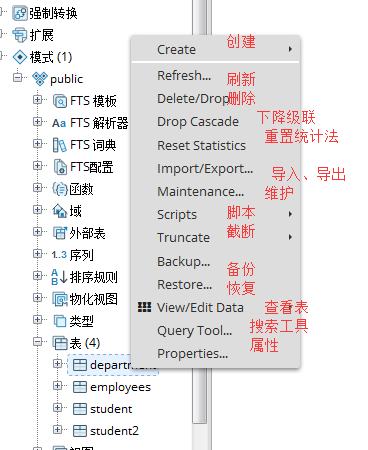Select the 类型 tree label
The width and height of the screenshot is (368, 450).
point(81,321)
